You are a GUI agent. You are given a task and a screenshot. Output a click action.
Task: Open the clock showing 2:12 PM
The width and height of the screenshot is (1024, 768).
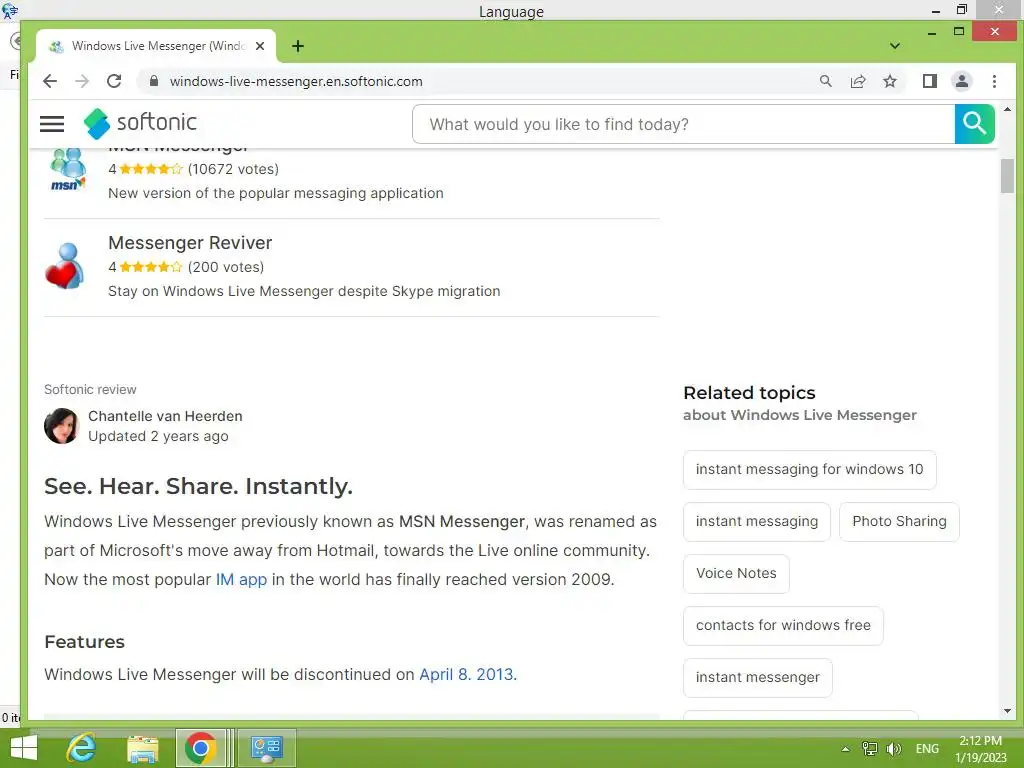tap(980, 748)
